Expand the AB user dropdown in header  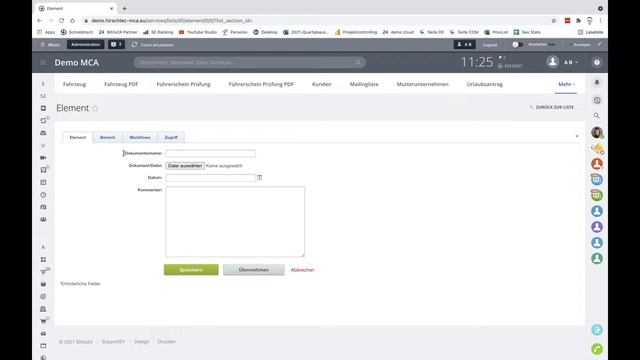point(571,62)
